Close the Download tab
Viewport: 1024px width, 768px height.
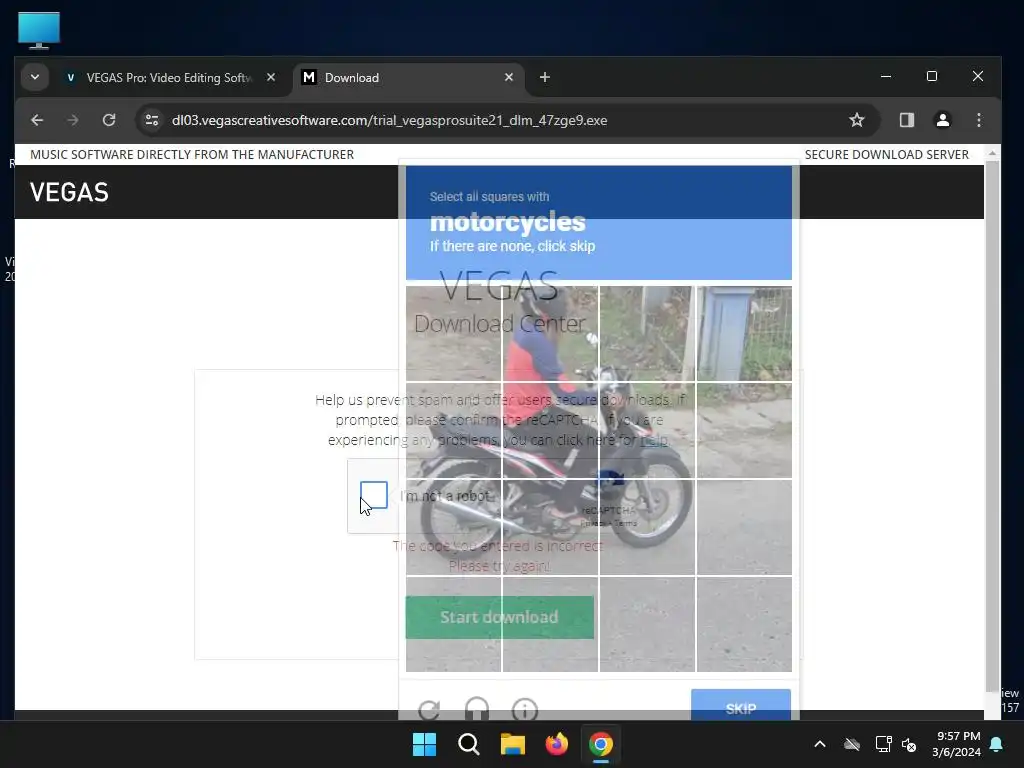tap(509, 77)
